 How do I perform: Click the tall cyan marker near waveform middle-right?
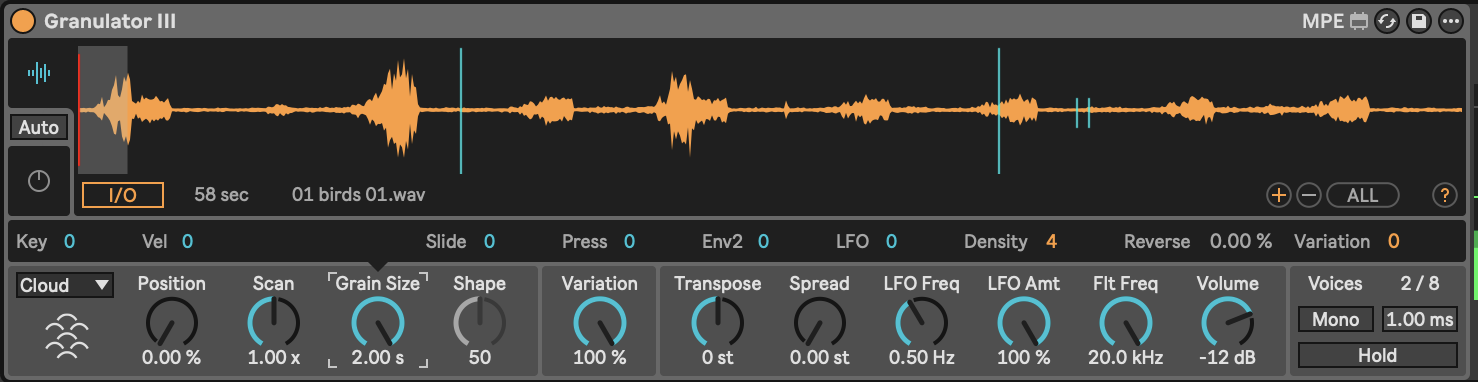[x=999, y=110]
